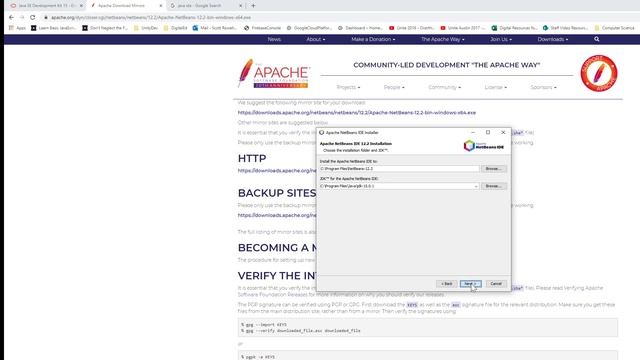Open the License dropdown
This screenshot has height=360, width=640.
[x=496, y=87]
